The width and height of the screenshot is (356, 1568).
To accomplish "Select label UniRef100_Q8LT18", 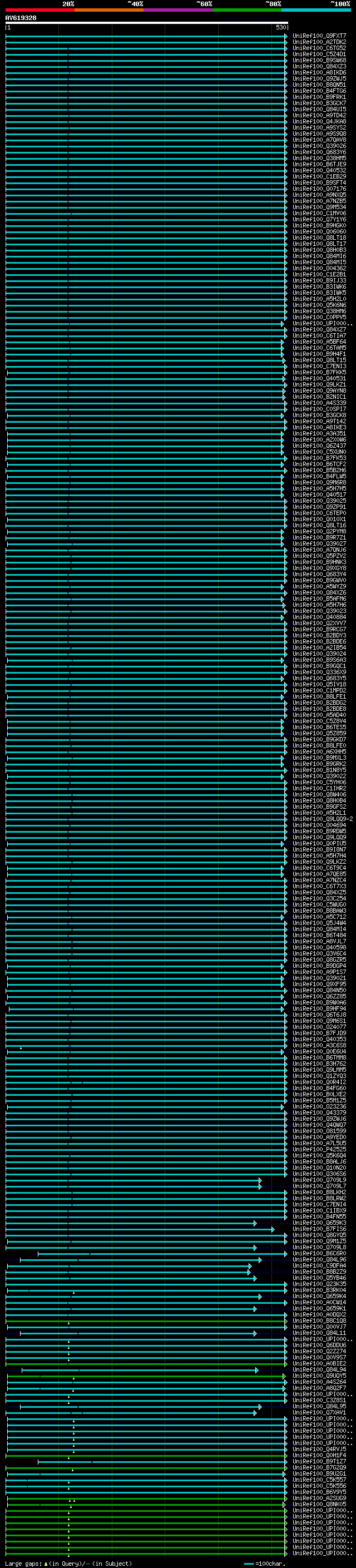I will point(319,238).
